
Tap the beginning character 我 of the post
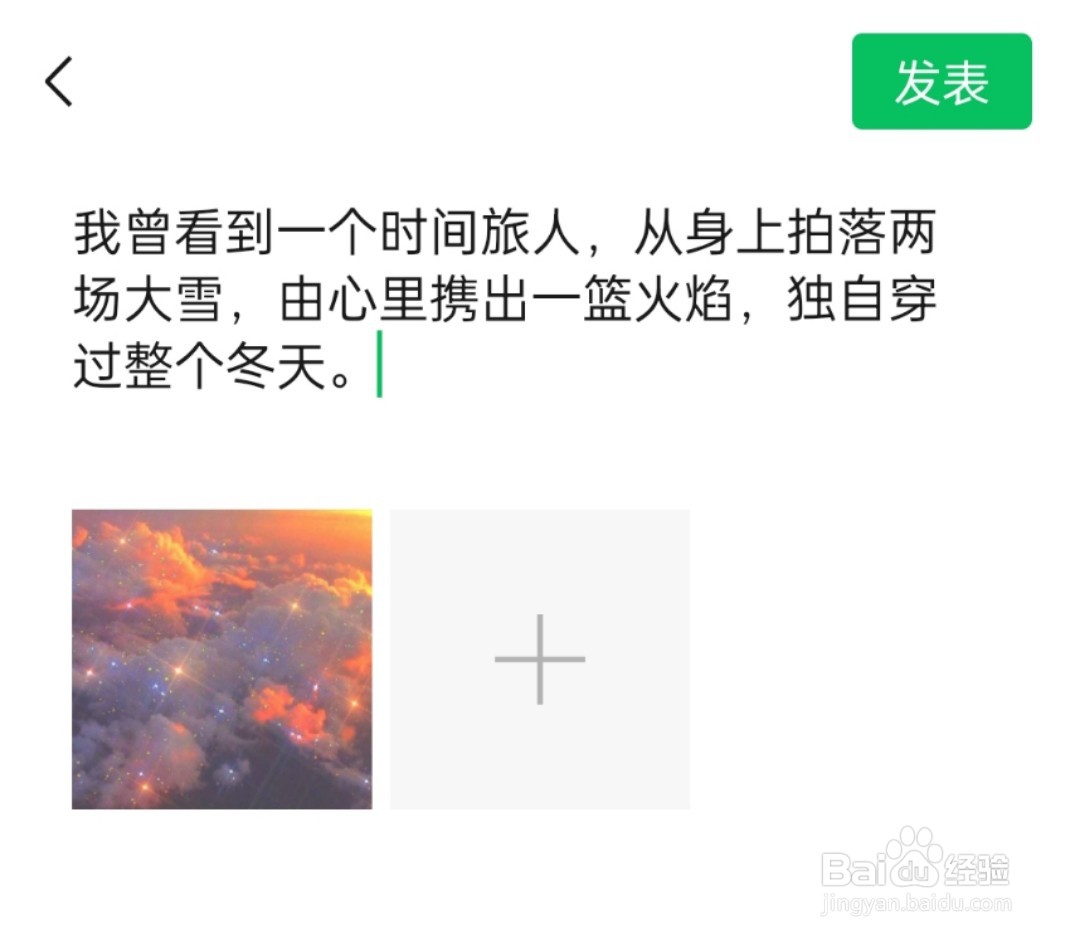pyautogui.click(x=98, y=233)
